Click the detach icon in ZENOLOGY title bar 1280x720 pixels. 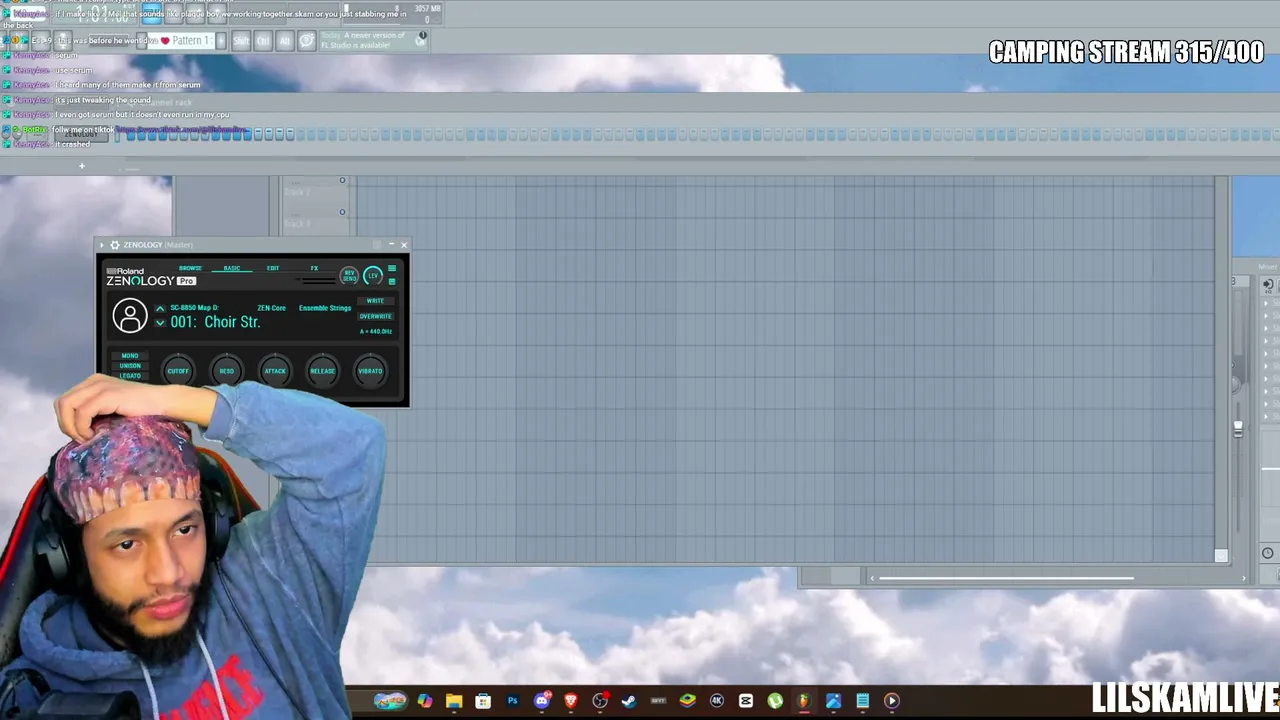point(378,245)
